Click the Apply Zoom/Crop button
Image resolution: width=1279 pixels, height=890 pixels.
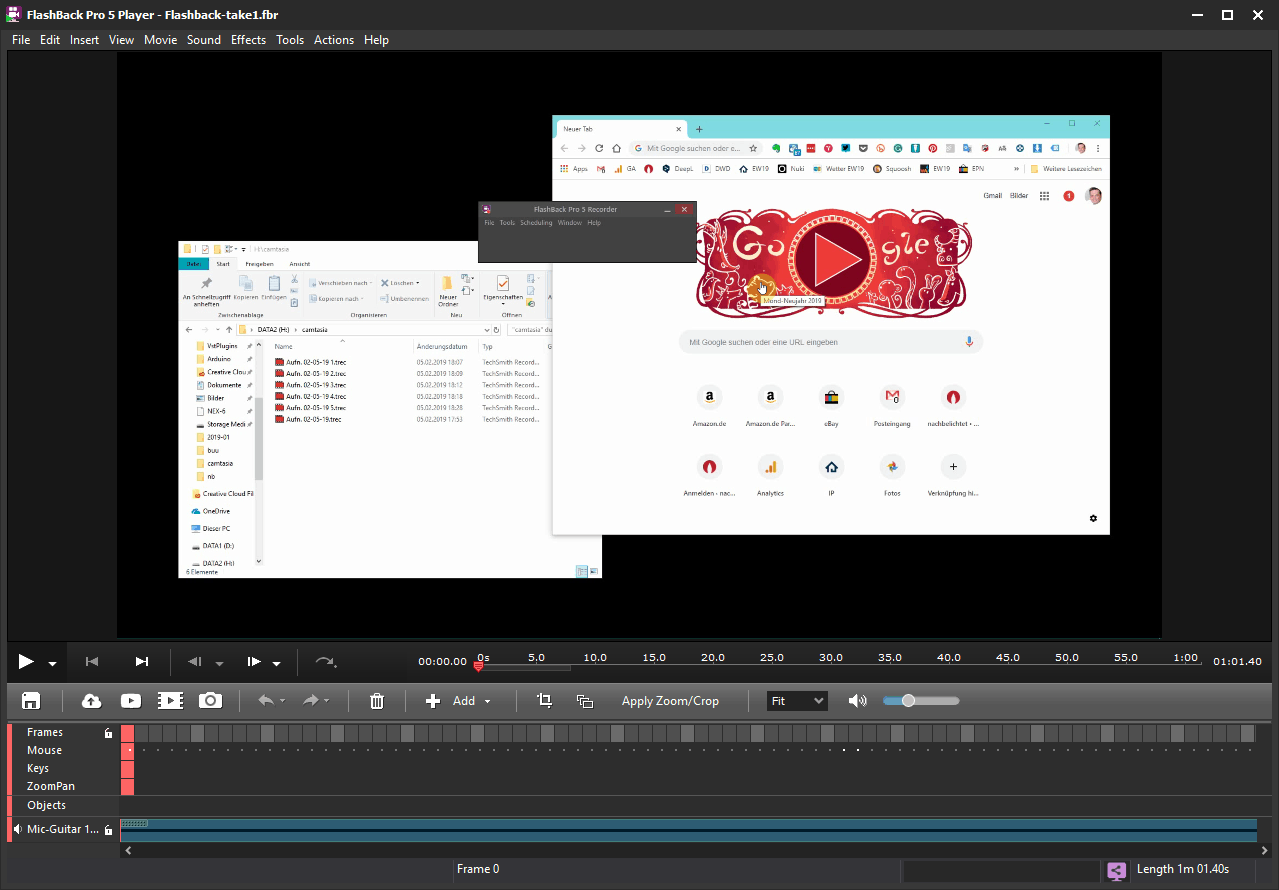[x=670, y=701]
